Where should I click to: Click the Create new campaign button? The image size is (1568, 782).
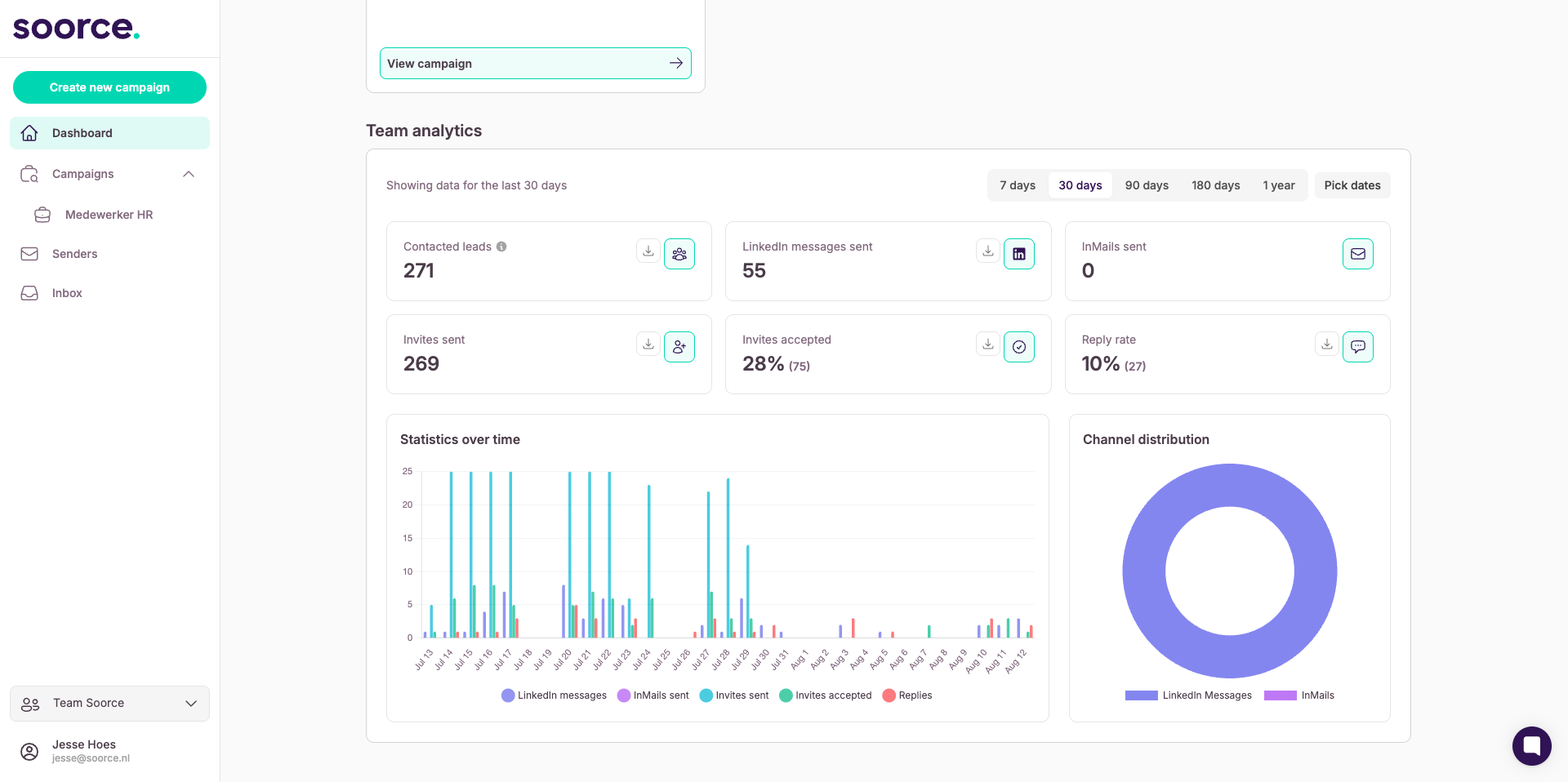click(x=109, y=87)
